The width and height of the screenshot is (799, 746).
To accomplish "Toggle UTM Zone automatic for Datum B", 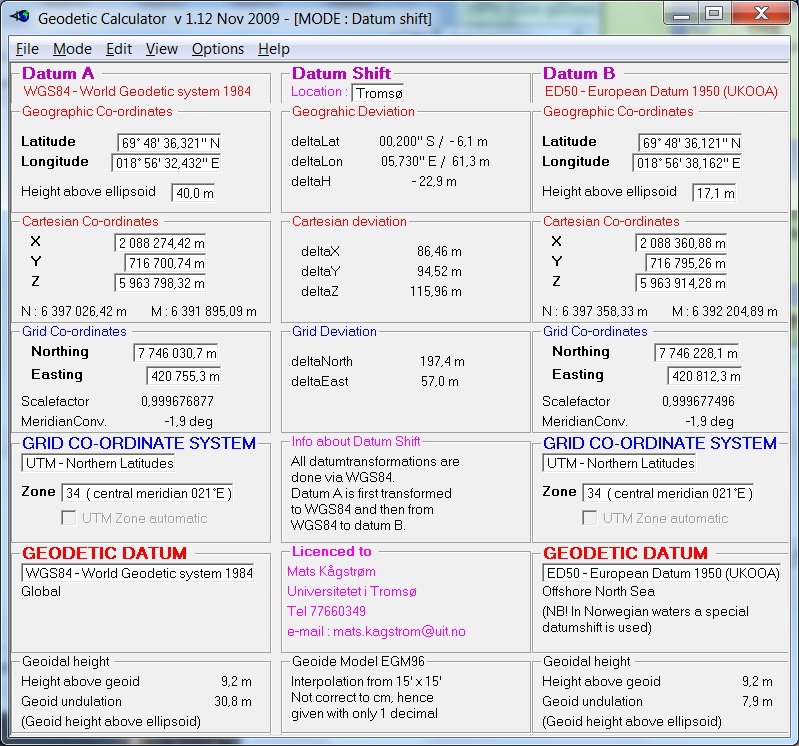I will [x=590, y=518].
